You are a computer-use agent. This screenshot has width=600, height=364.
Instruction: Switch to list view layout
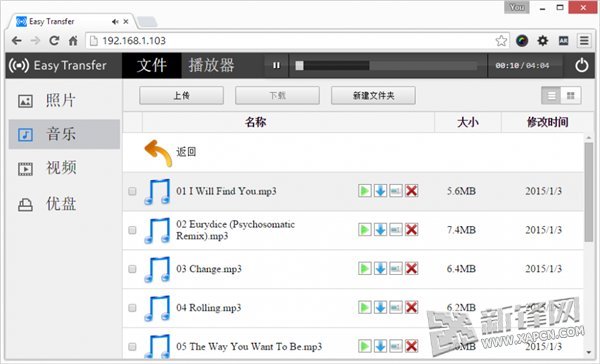(x=551, y=95)
